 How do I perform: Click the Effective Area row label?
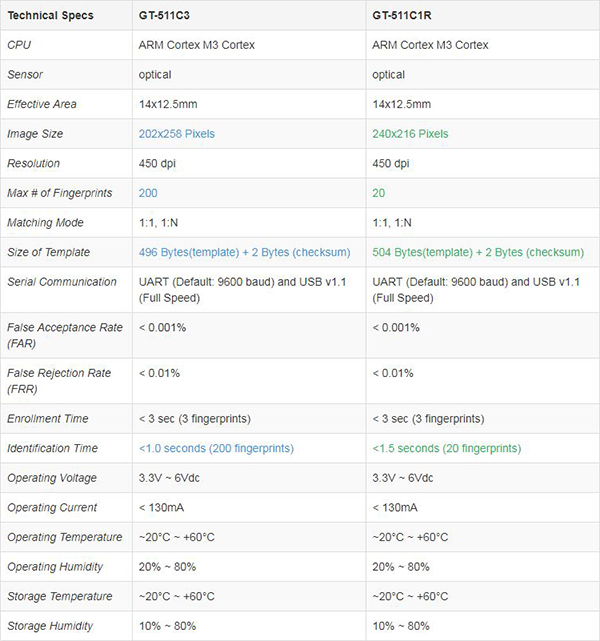click(x=42, y=104)
